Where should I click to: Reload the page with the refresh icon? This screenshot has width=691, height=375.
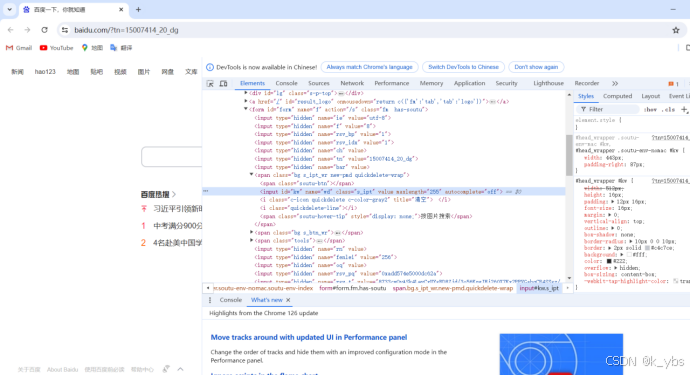[x=44, y=30]
